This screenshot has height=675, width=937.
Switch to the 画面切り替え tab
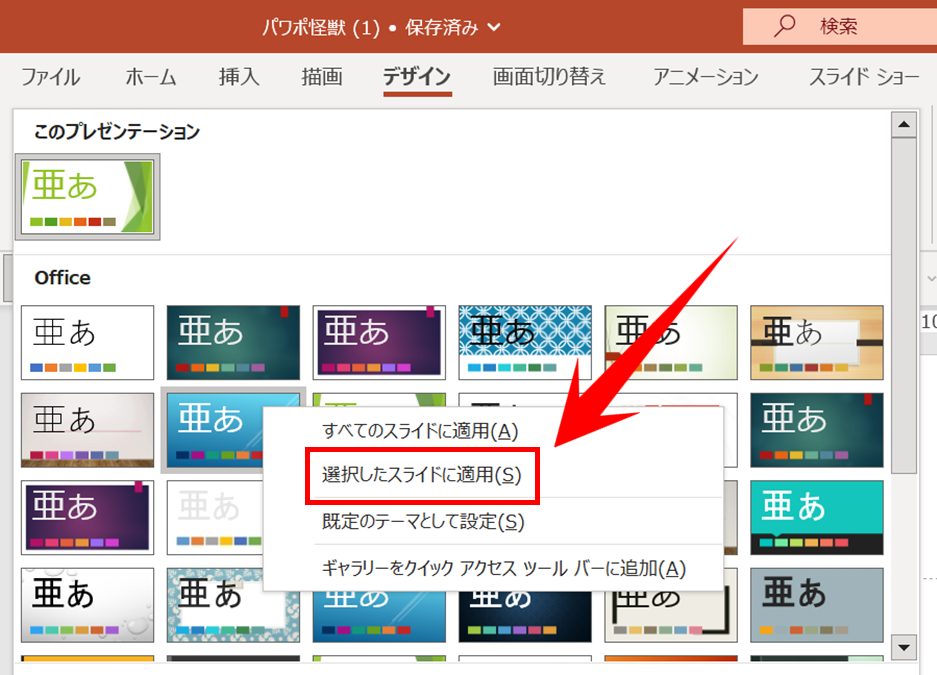point(548,76)
